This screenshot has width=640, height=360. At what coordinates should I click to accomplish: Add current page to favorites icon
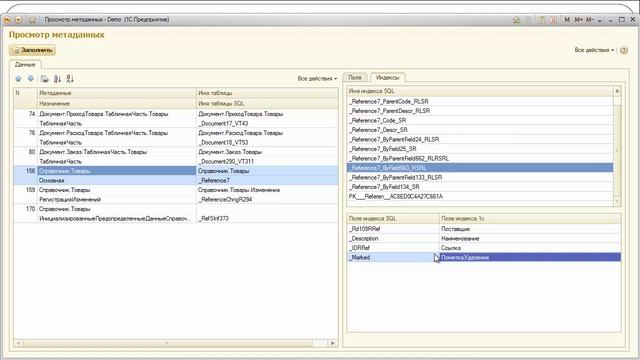click(x=516, y=20)
